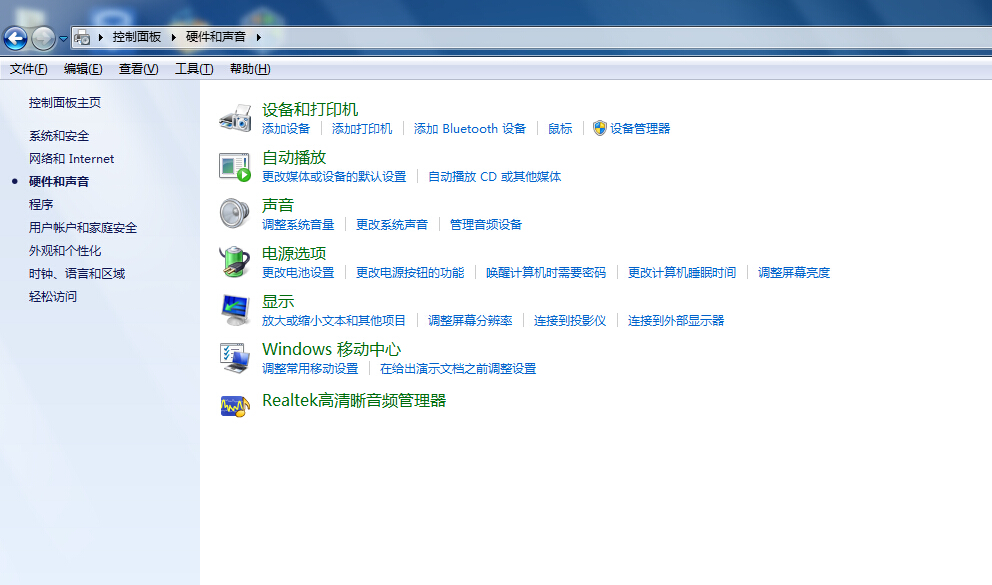
Task: Click 连接到投影仪 link
Action: point(570,321)
